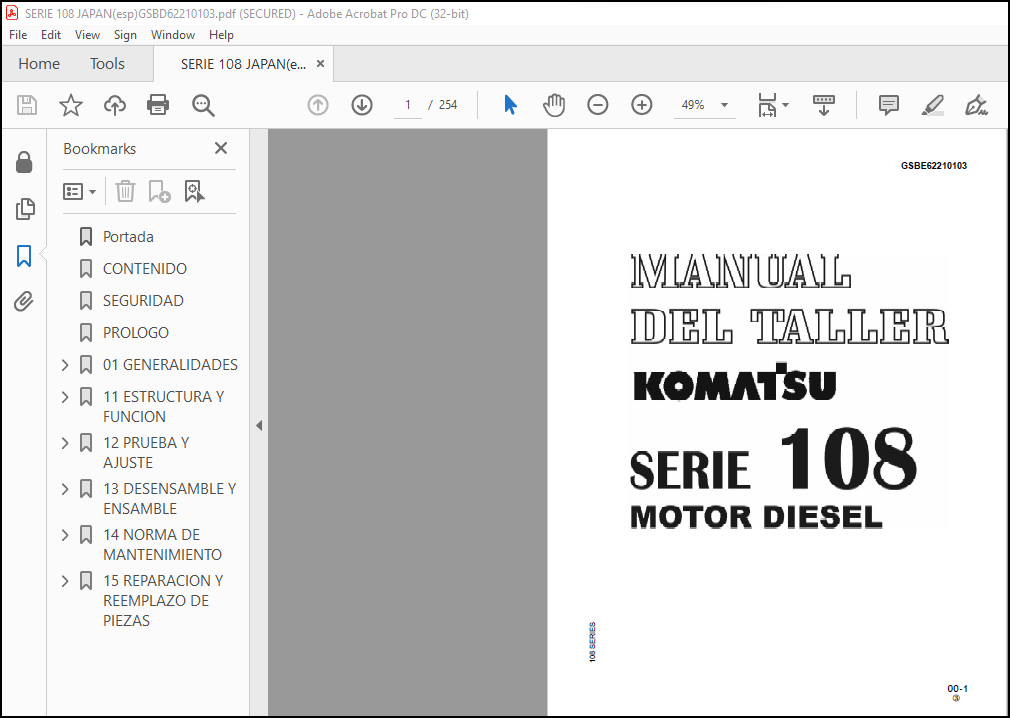1010x718 pixels.
Task: Click the delete bookmark trash icon
Action: tap(125, 191)
